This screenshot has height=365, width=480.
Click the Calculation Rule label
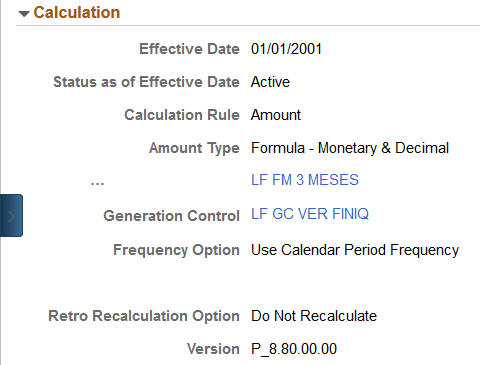(x=182, y=115)
